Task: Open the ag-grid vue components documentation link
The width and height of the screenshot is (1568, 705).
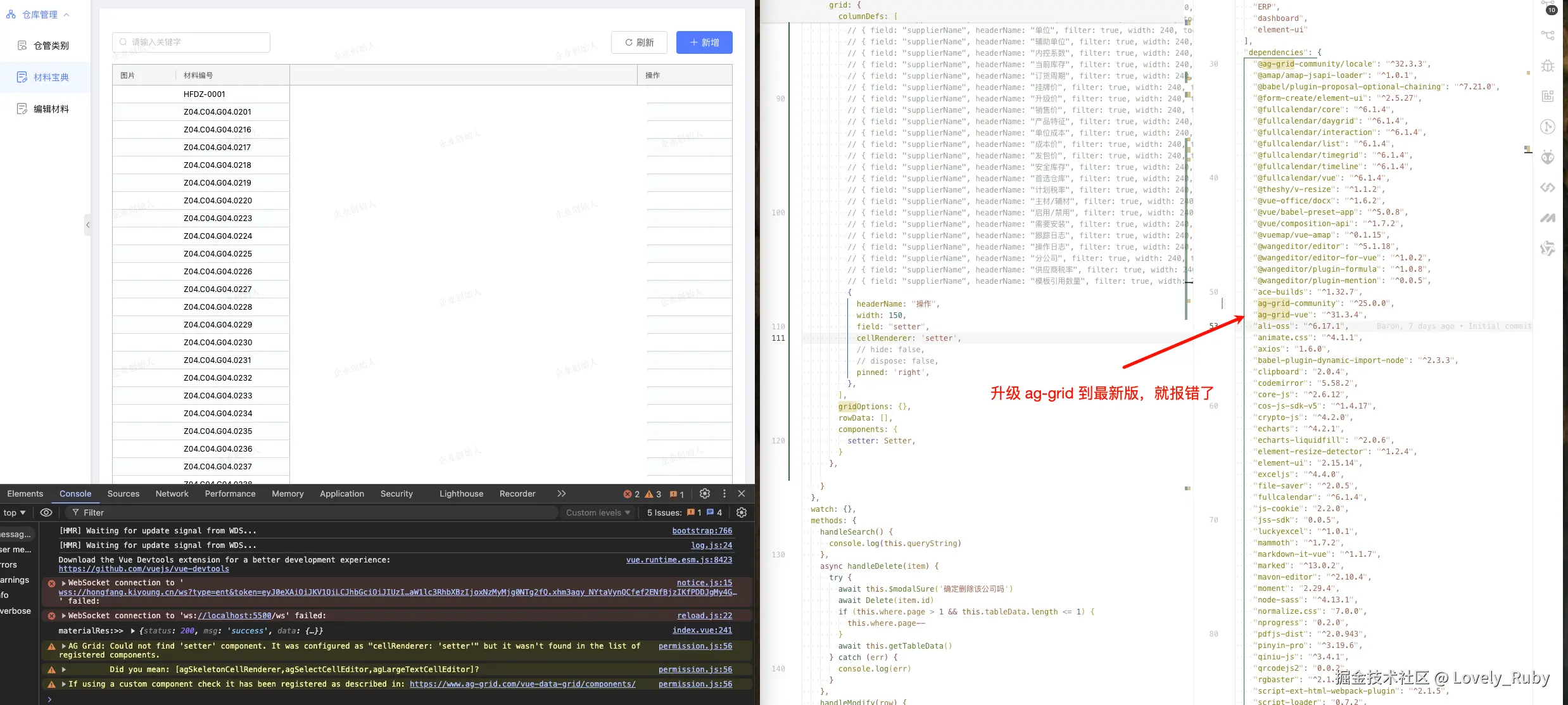Action: (522, 684)
